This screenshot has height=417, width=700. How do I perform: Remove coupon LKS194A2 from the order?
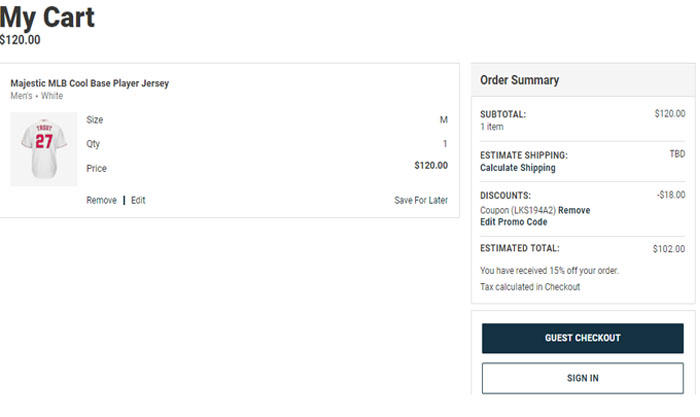(x=574, y=210)
